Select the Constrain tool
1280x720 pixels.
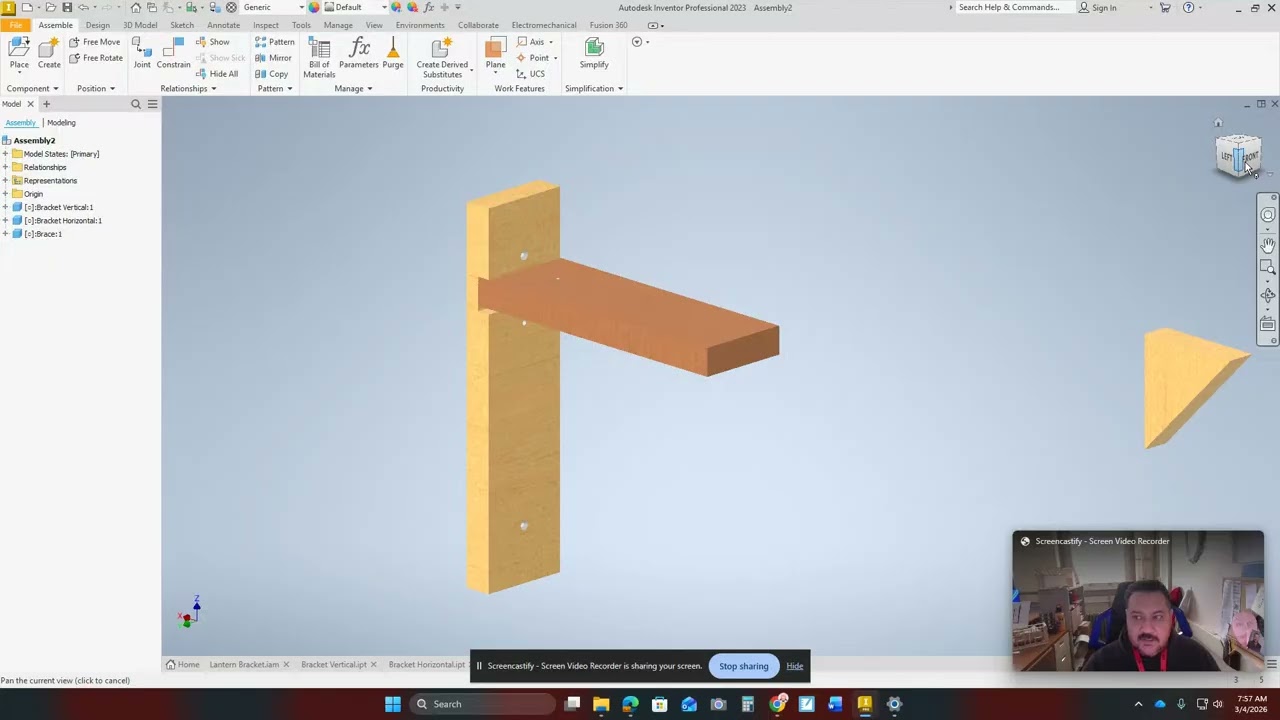[x=173, y=54]
